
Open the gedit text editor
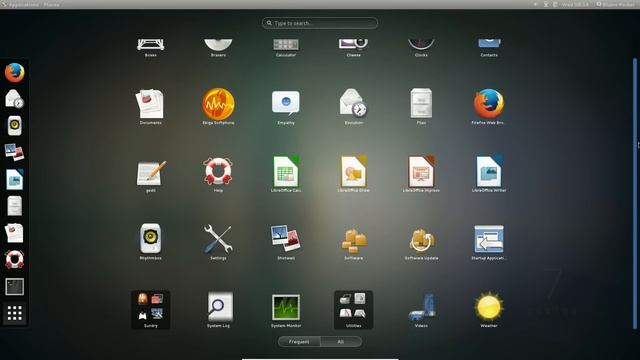click(x=150, y=174)
